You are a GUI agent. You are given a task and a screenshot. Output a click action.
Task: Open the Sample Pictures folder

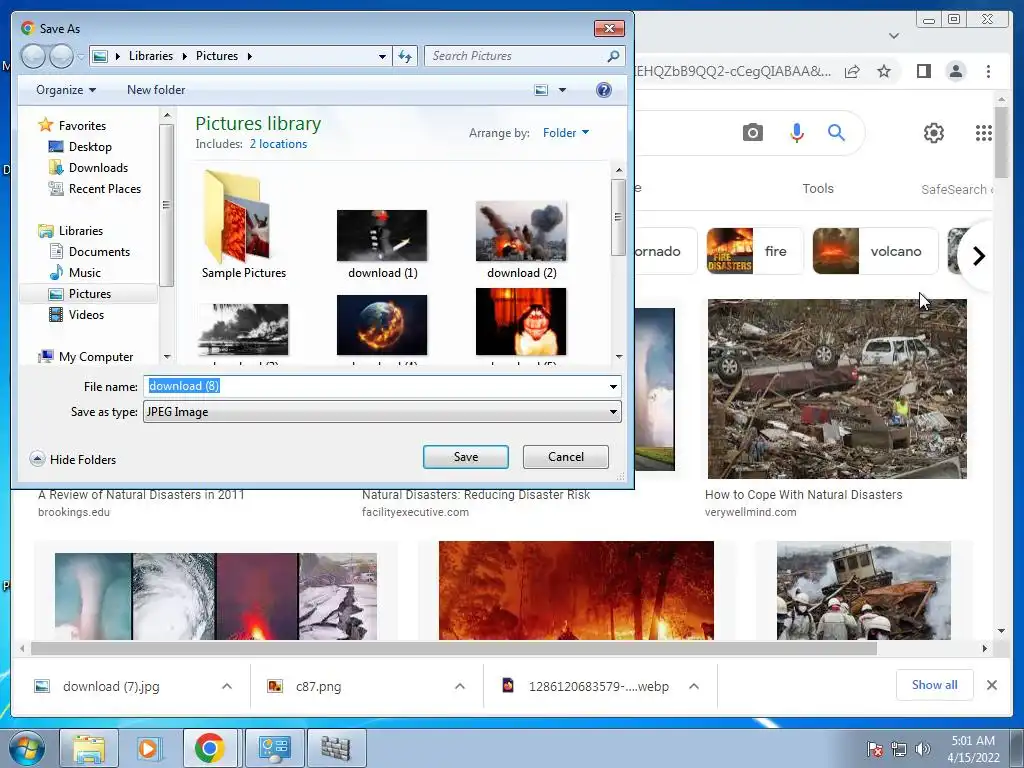(244, 225)
